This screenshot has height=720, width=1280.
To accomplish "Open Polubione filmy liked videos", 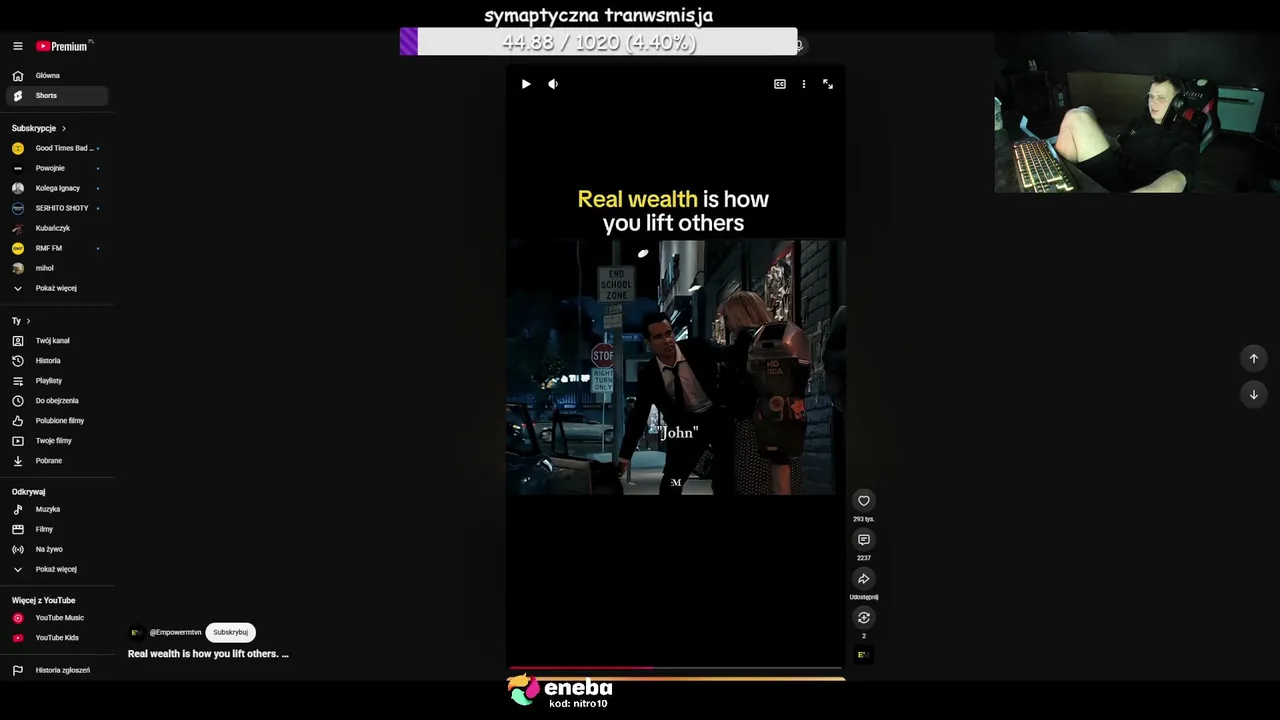I will pos(57,421).
